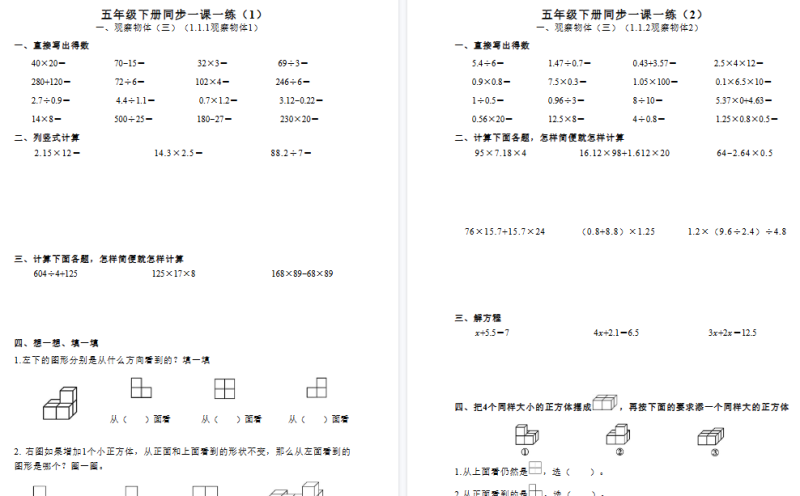Select the expression 125×17×8
Image resolution: width=800 pixels, height=496 pixels.
173,274
